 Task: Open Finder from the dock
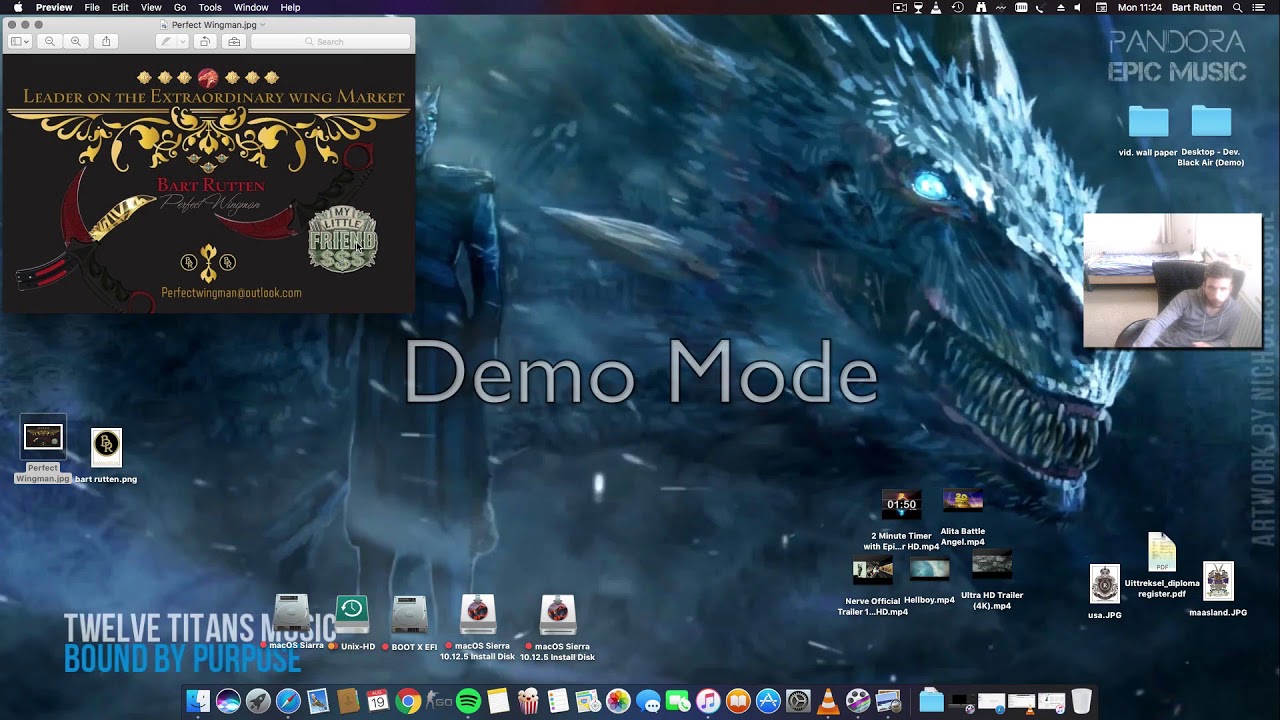pos(198,702)
